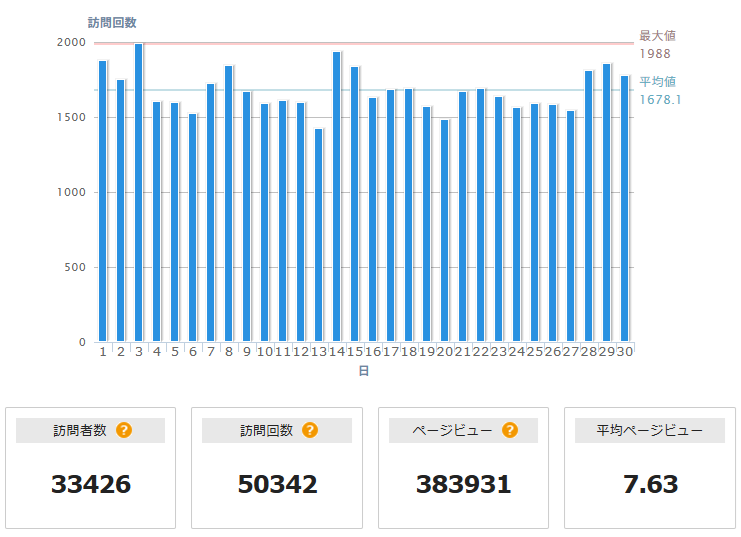This screenshot has width=741, height=537.
Task: Select the bar for day 23
Action: click(x=498, y=219)
